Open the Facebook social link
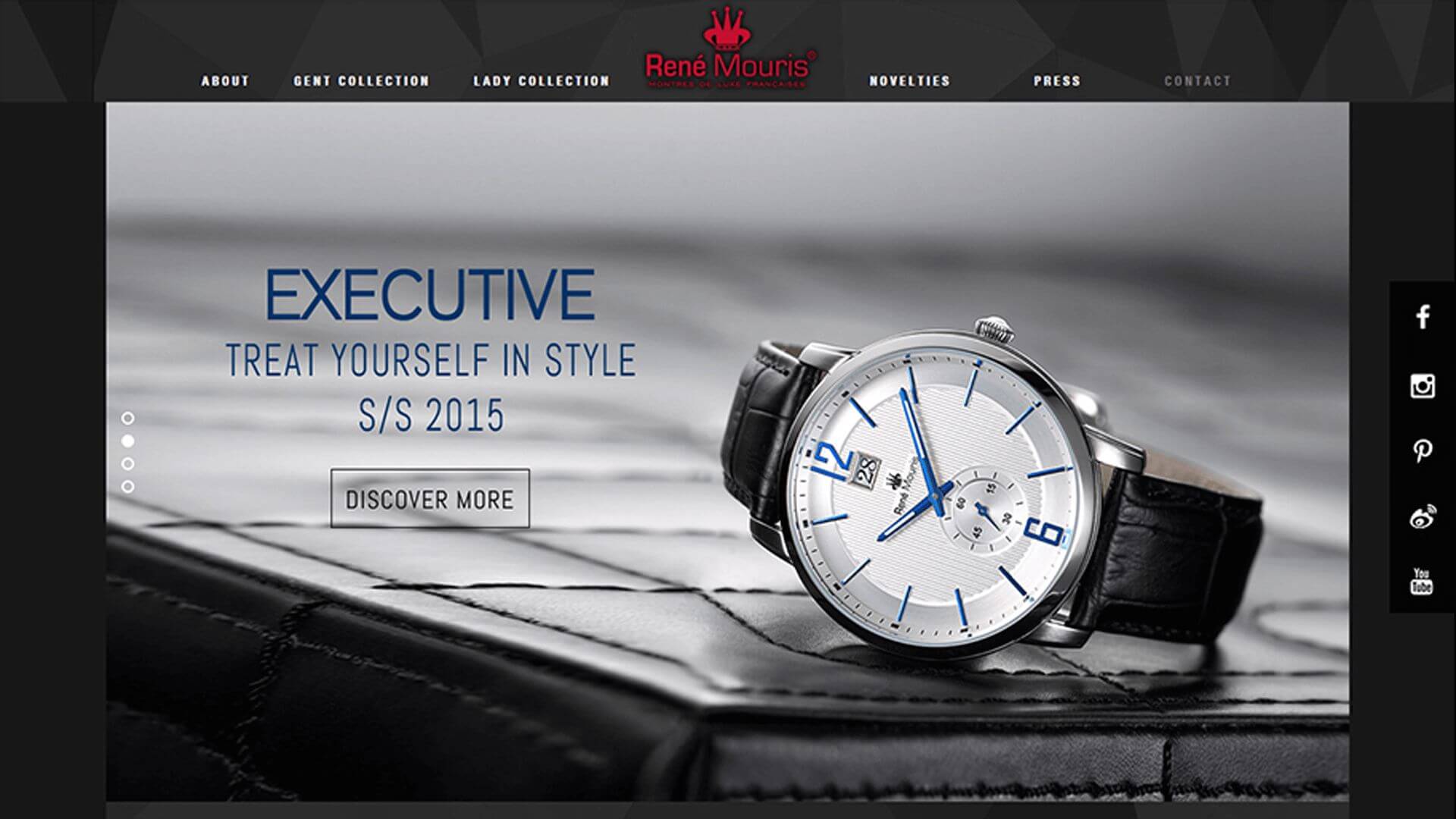 1423,316
